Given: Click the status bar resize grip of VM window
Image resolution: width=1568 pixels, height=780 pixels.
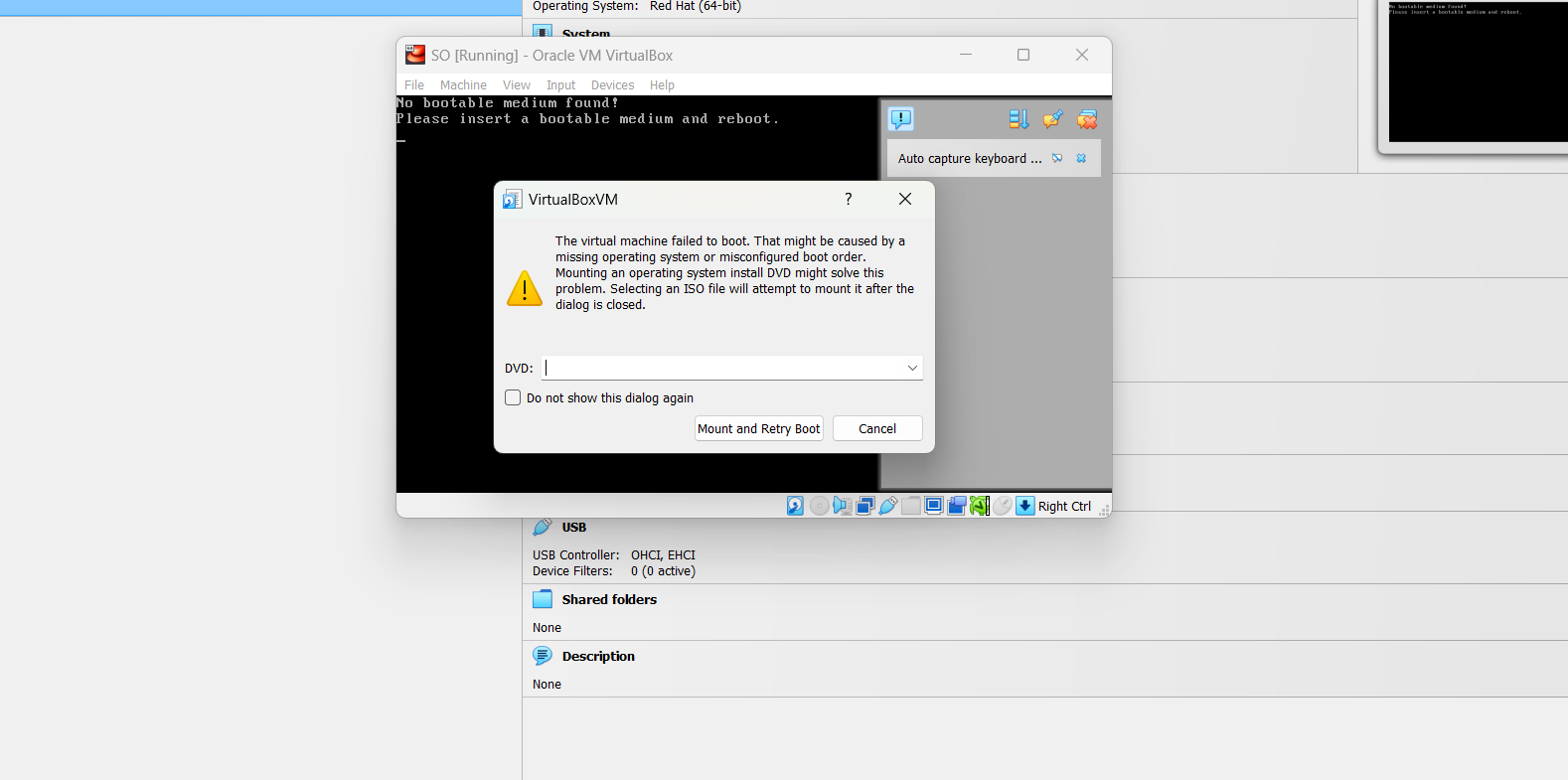Looking at the screenshot, I should (x=1104, y=510).
